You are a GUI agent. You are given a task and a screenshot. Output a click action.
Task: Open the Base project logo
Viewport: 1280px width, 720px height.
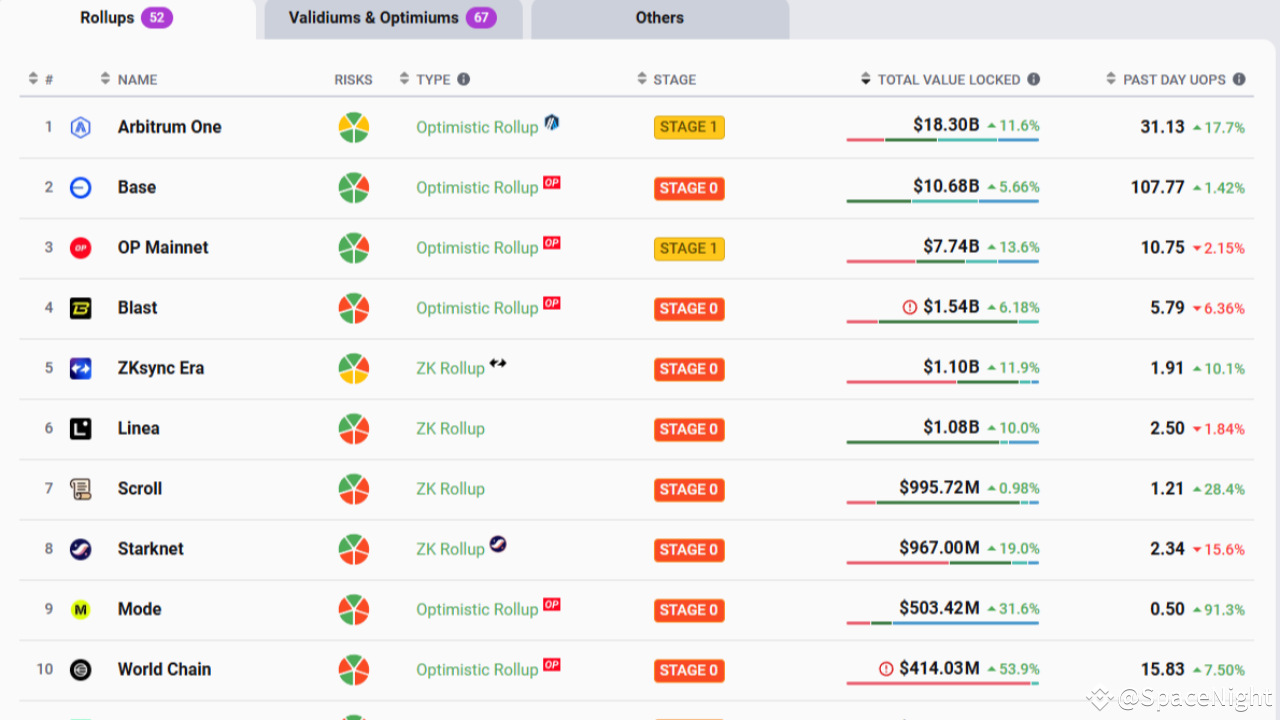tap(80, 187)
